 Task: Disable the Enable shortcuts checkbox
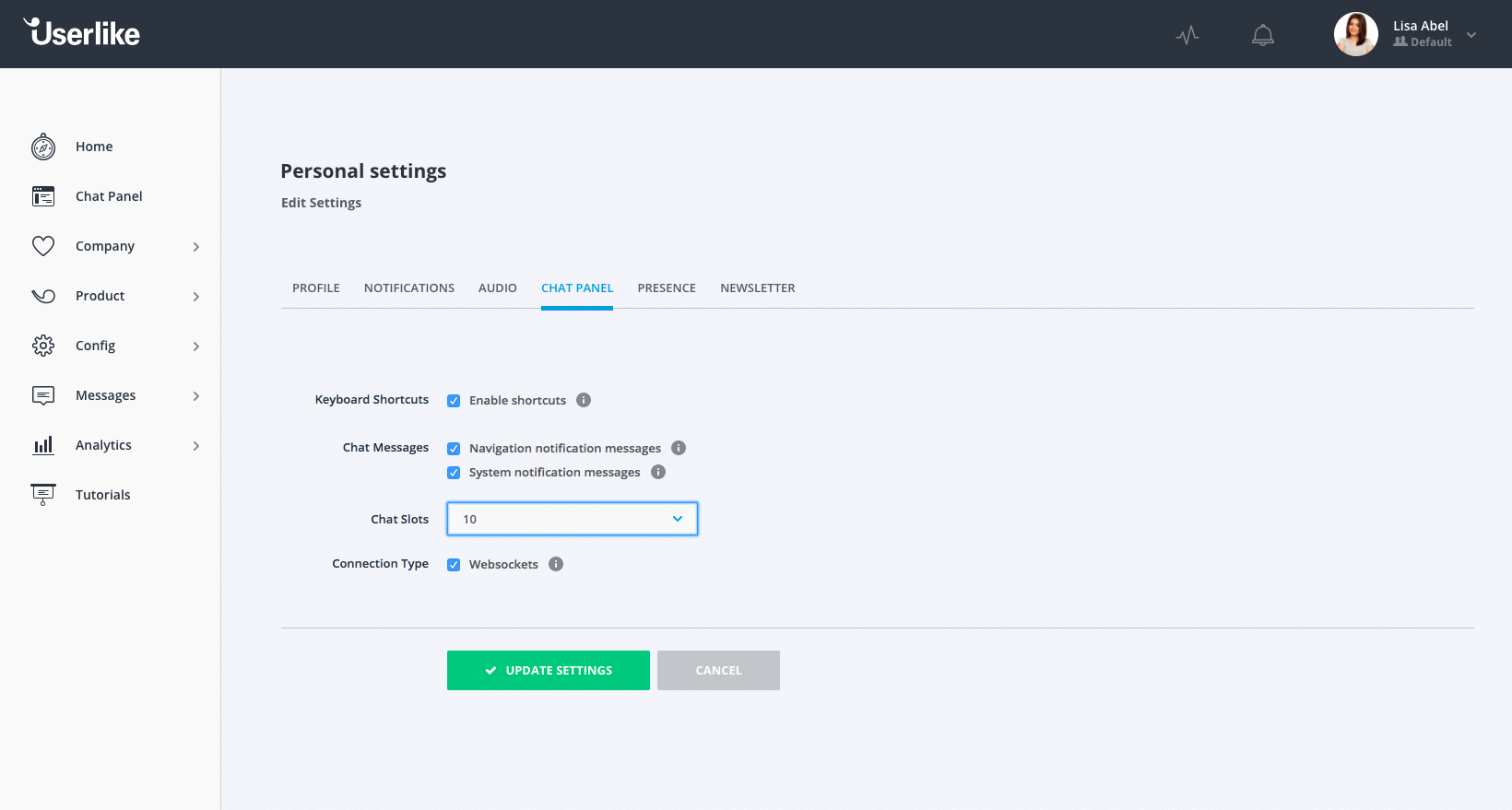tap(454, 401)
